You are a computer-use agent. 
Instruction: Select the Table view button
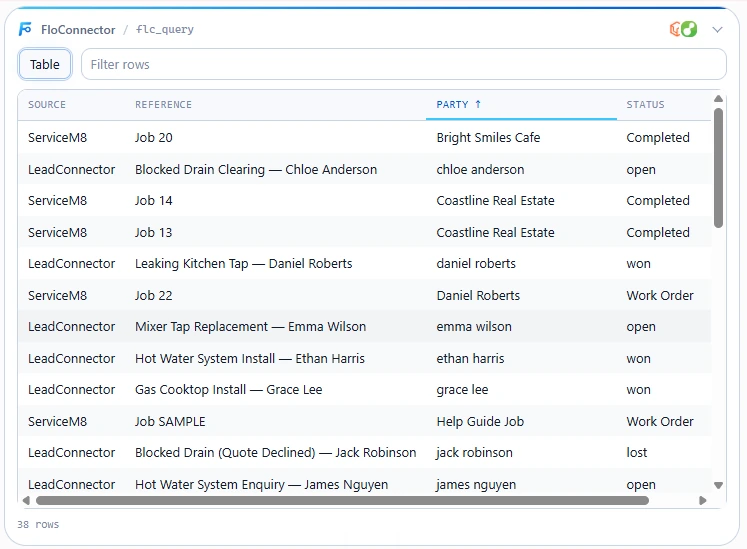tap(45, 64)
